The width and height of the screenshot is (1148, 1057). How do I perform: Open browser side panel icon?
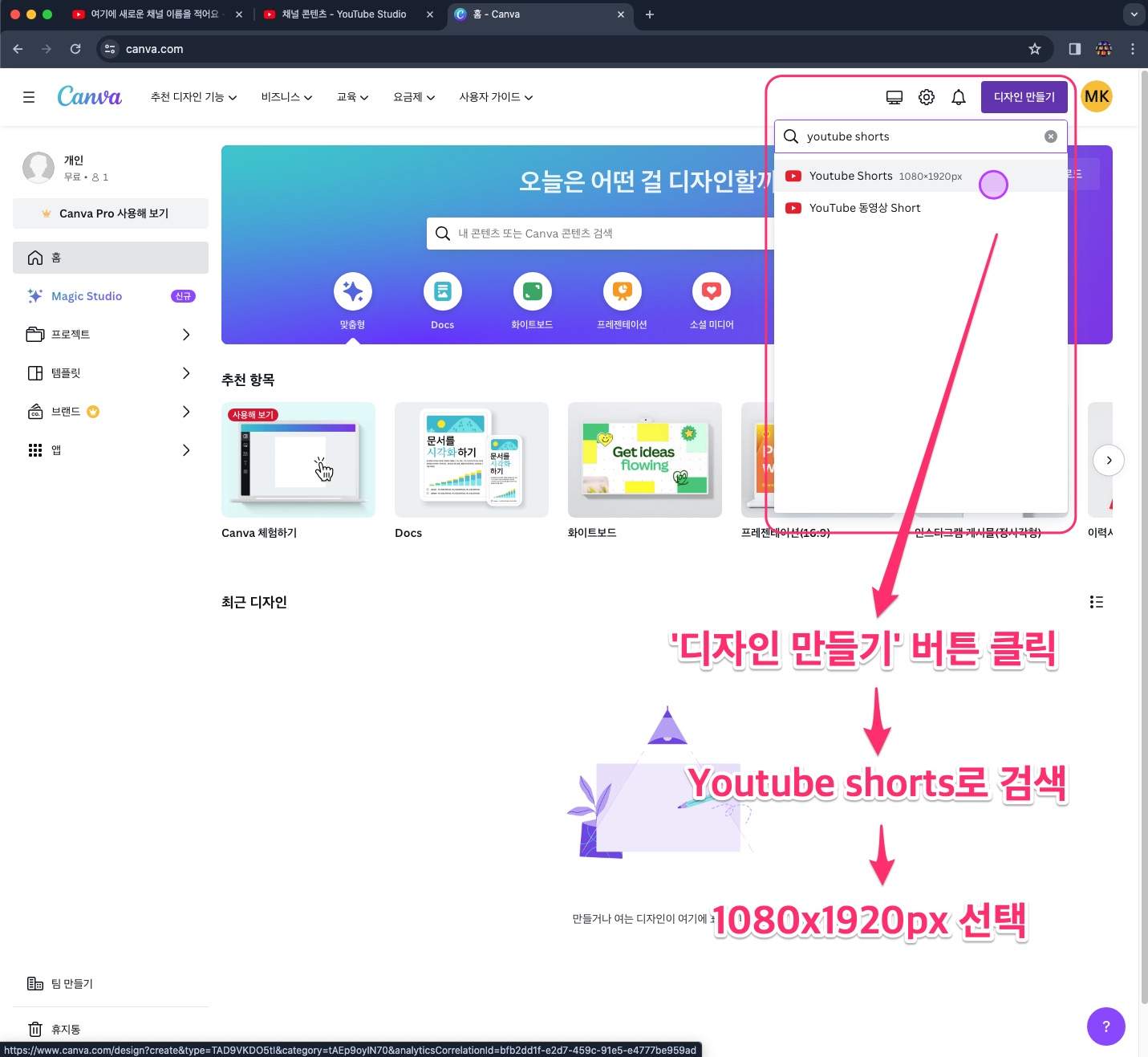(x=1075, y=49)
